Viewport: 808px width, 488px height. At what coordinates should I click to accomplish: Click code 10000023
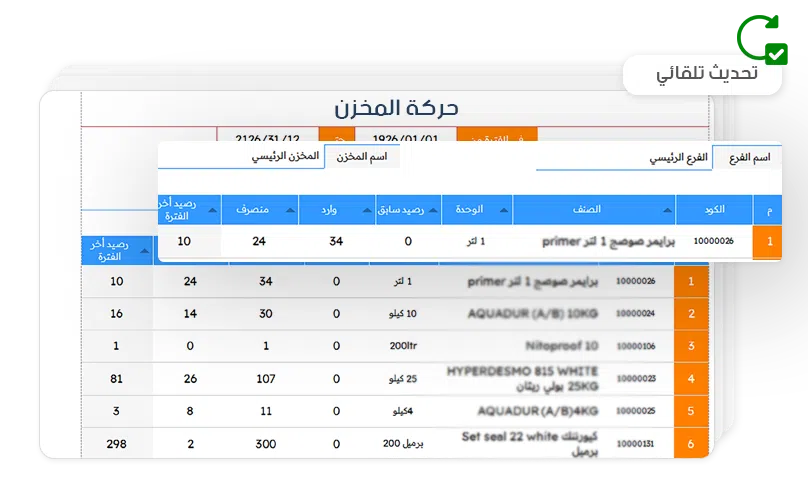(x=635, y=379)
